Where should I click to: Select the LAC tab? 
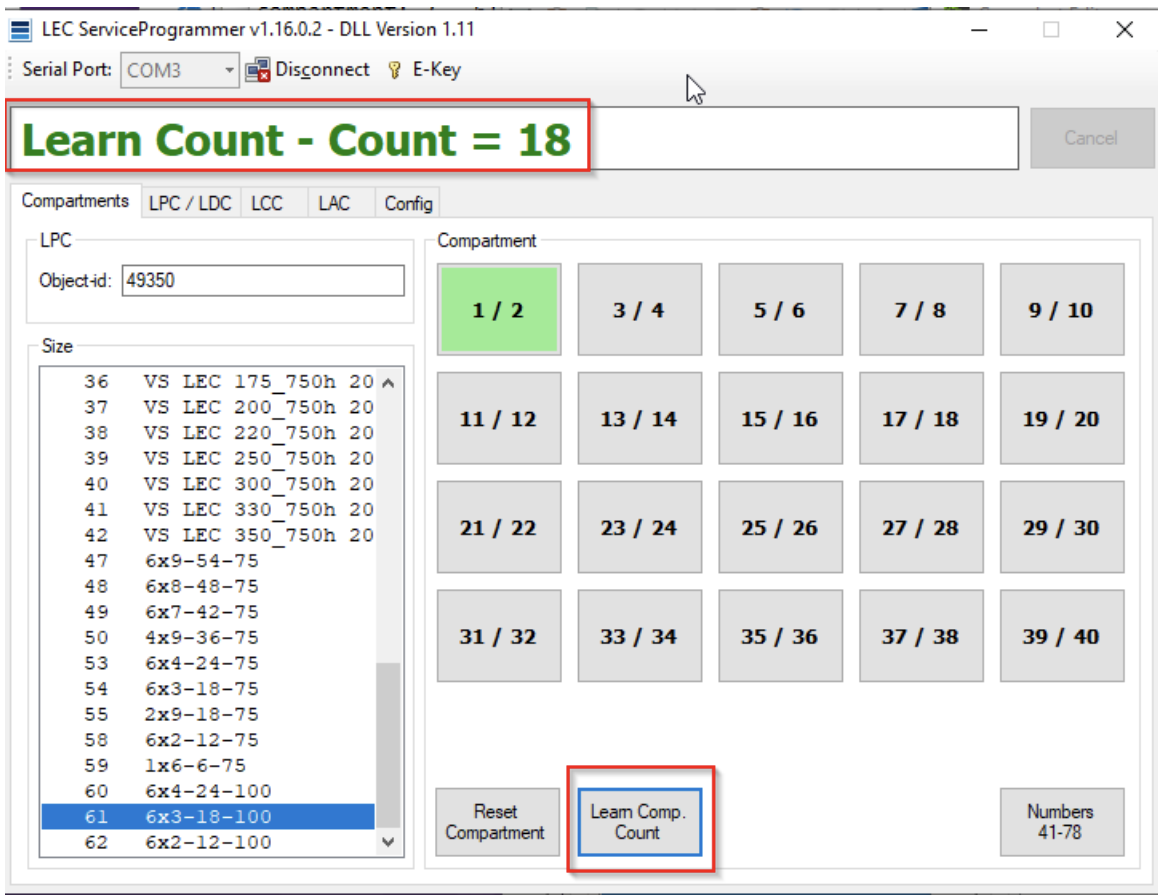pos(334,203)
